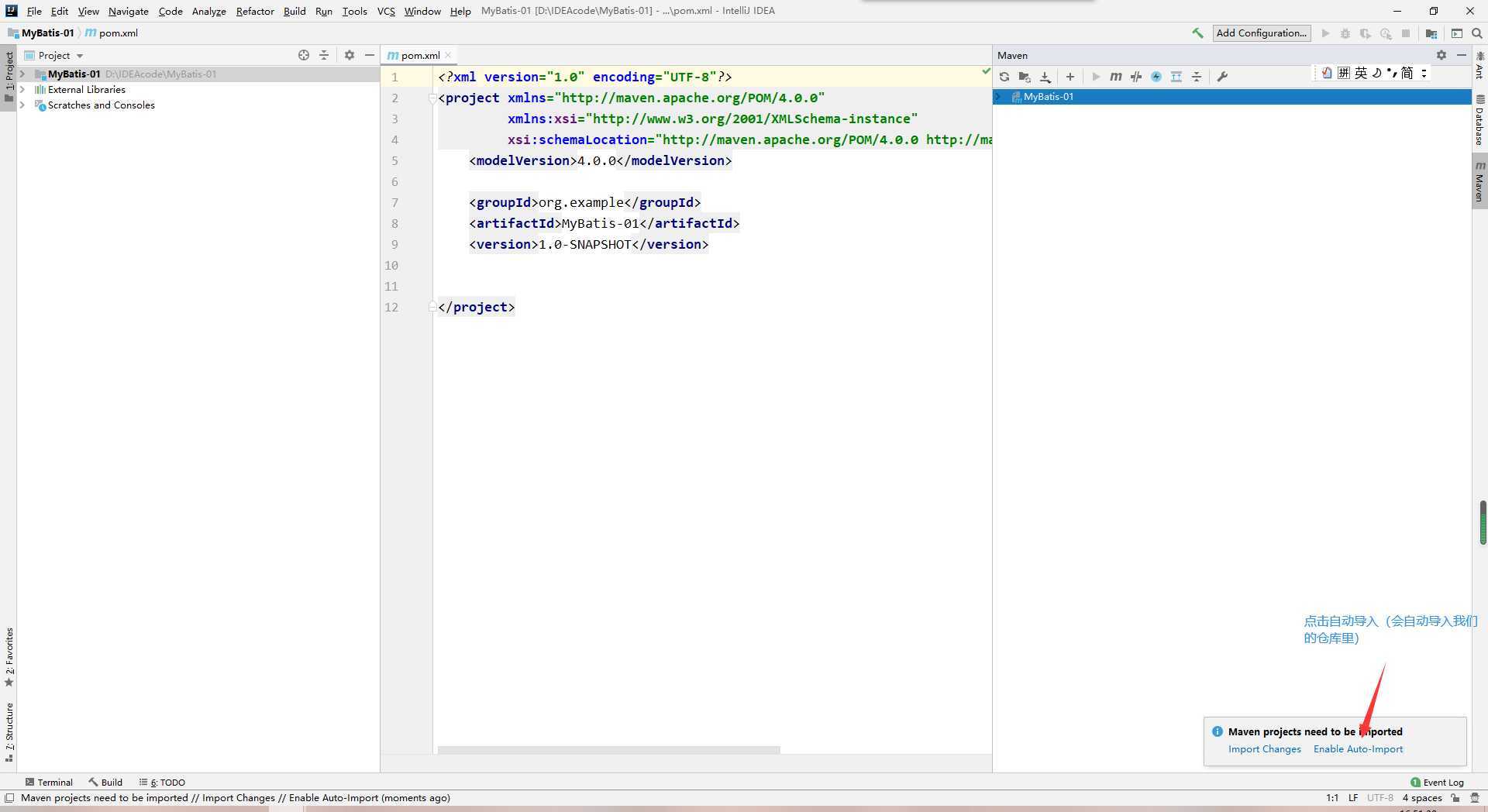Go to line via 1:1 indicator
Image resolution: width=1488 pixels, height=812 pixels.
[x=1332, y=798]
